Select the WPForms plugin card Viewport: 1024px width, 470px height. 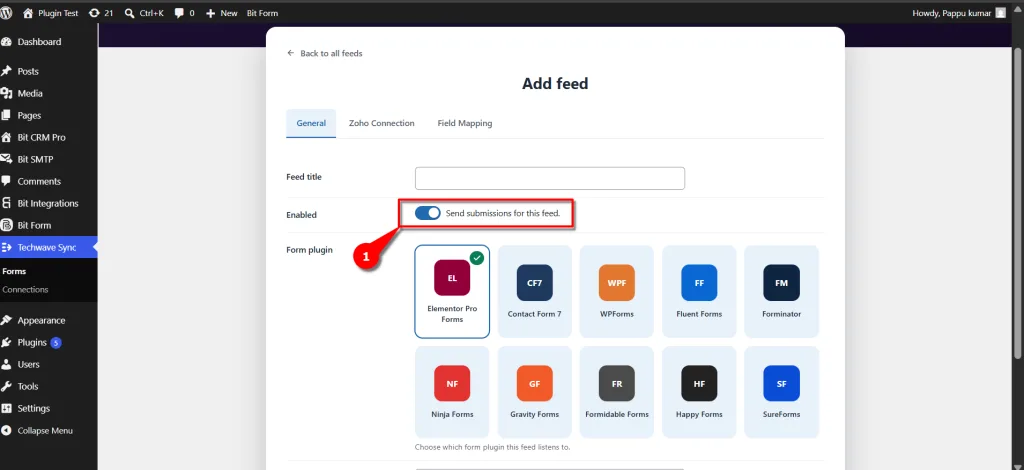(616, 292)
